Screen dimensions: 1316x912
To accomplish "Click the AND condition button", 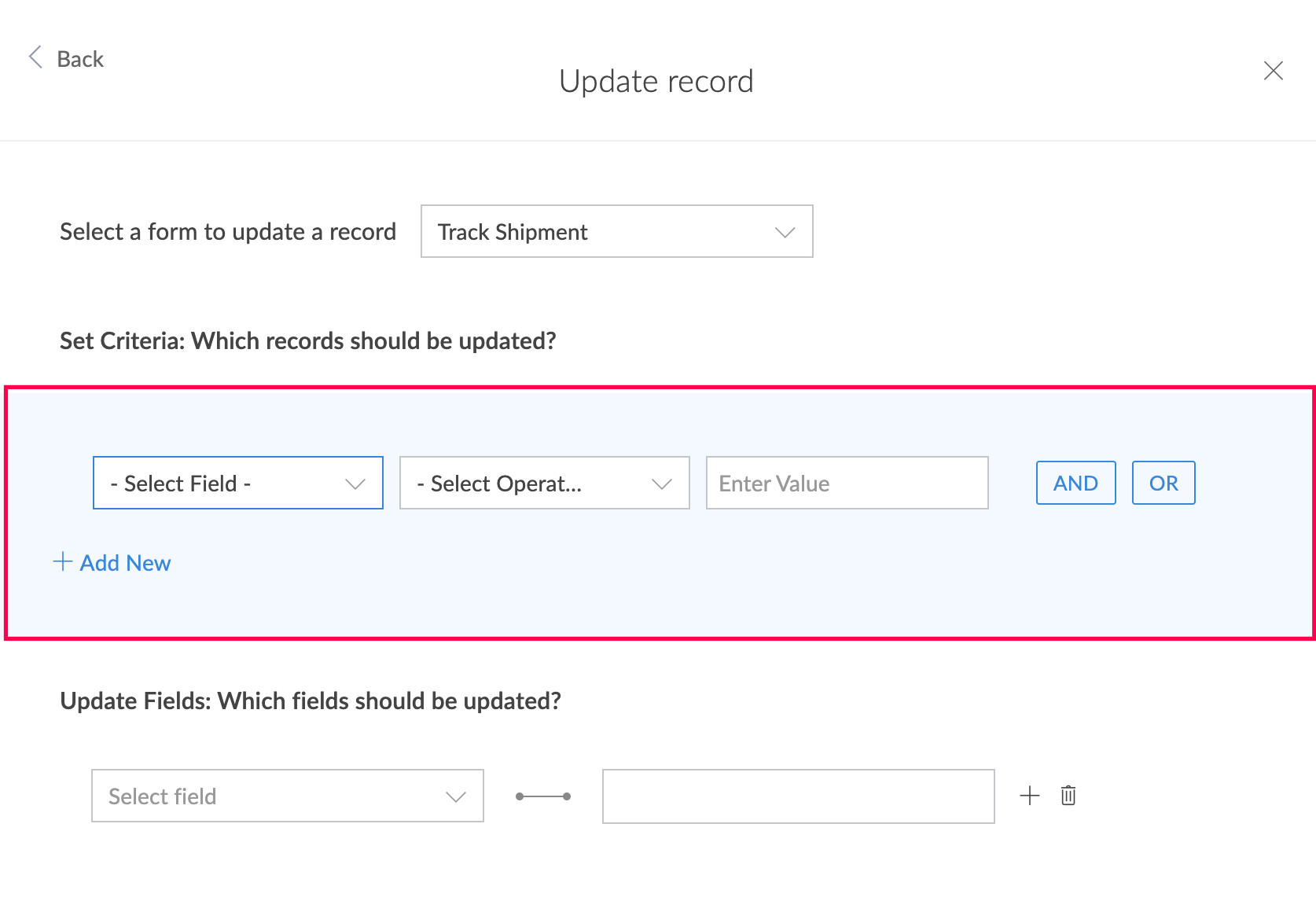I will click(1075, 483).
